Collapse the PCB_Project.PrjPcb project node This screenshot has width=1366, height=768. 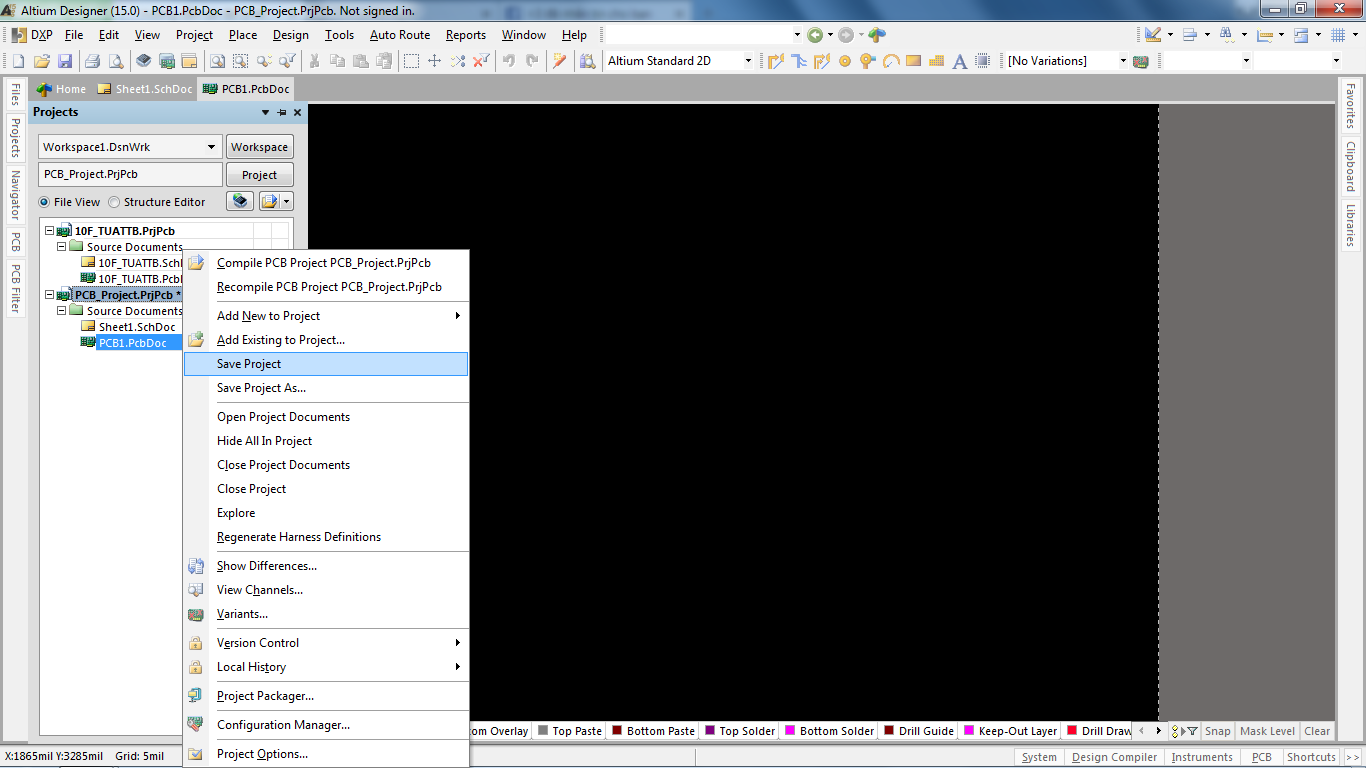[48, 295]
